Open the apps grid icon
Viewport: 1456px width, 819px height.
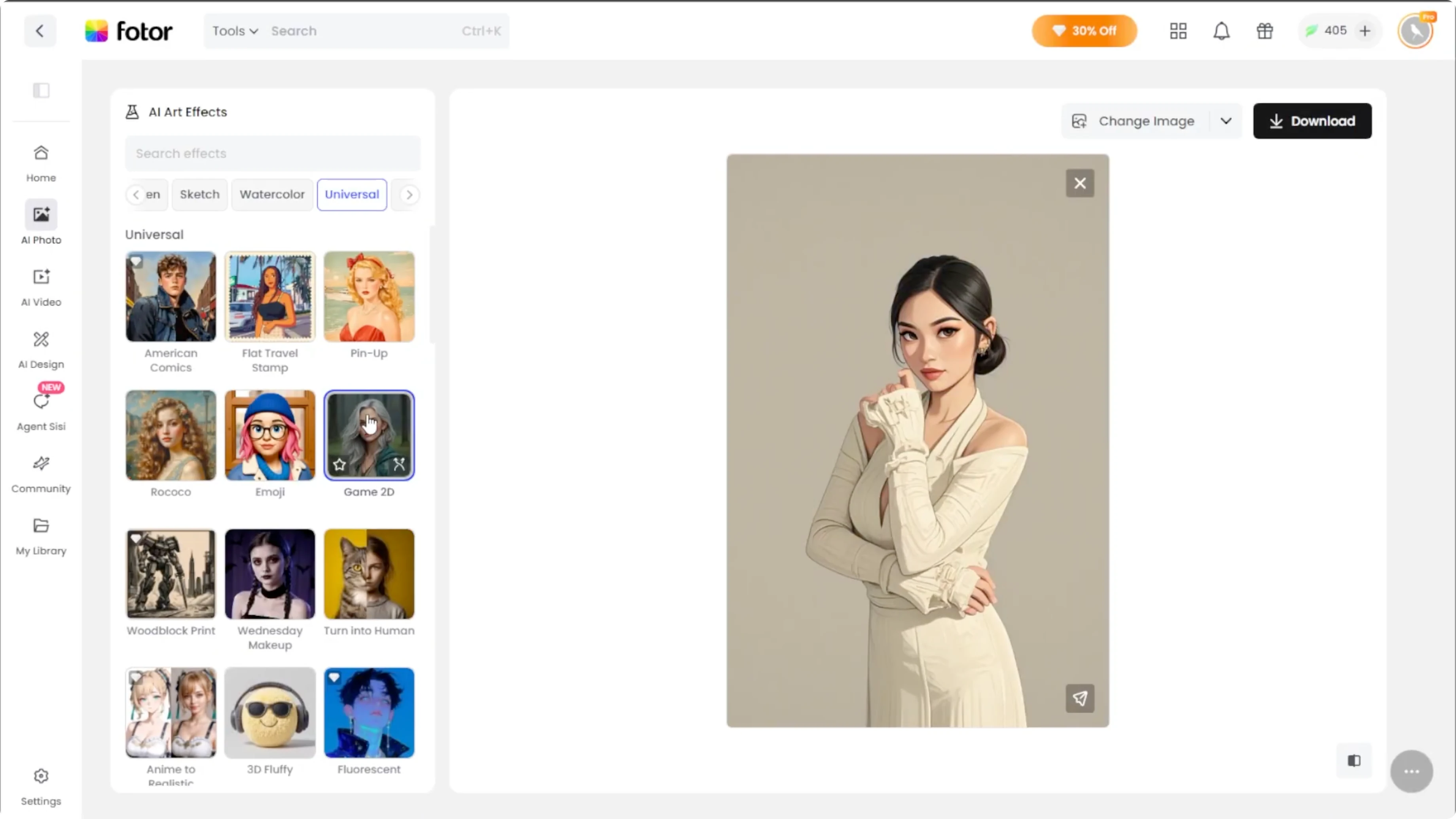coord(1179,30)
